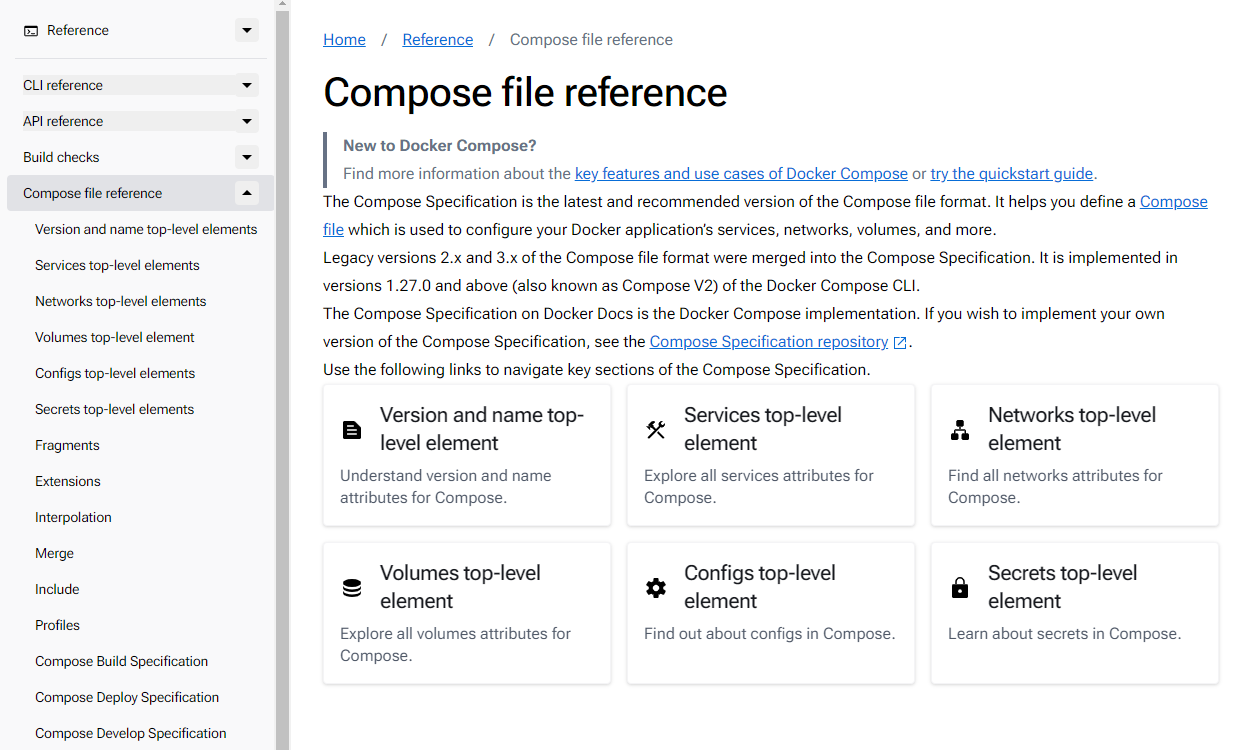Open Volumes top-level element sidebar item
Viewport: 1239px width, 750px height.
tap(114, 337)
